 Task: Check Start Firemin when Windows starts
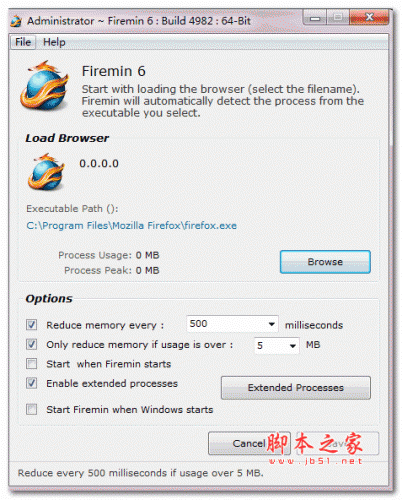point(32,409)
